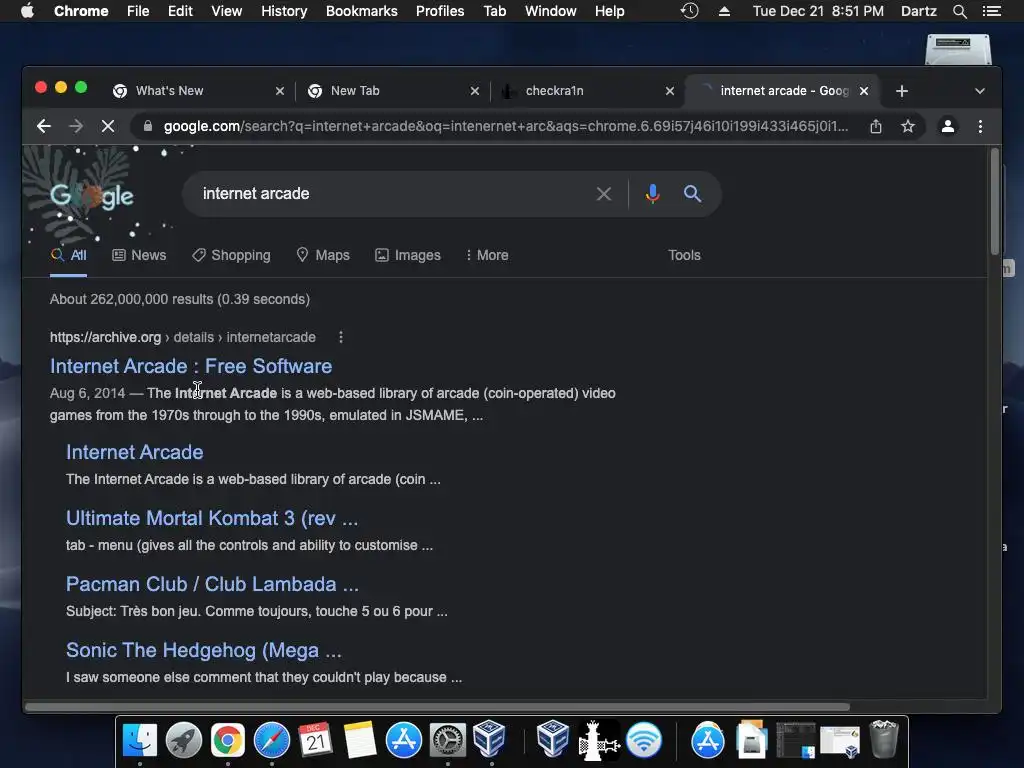Image resolution: width=1024 pixels, height=768 pixels.
Task: Expand the tab search chevron
Action: pyautogui.click(x=980, y=91)
